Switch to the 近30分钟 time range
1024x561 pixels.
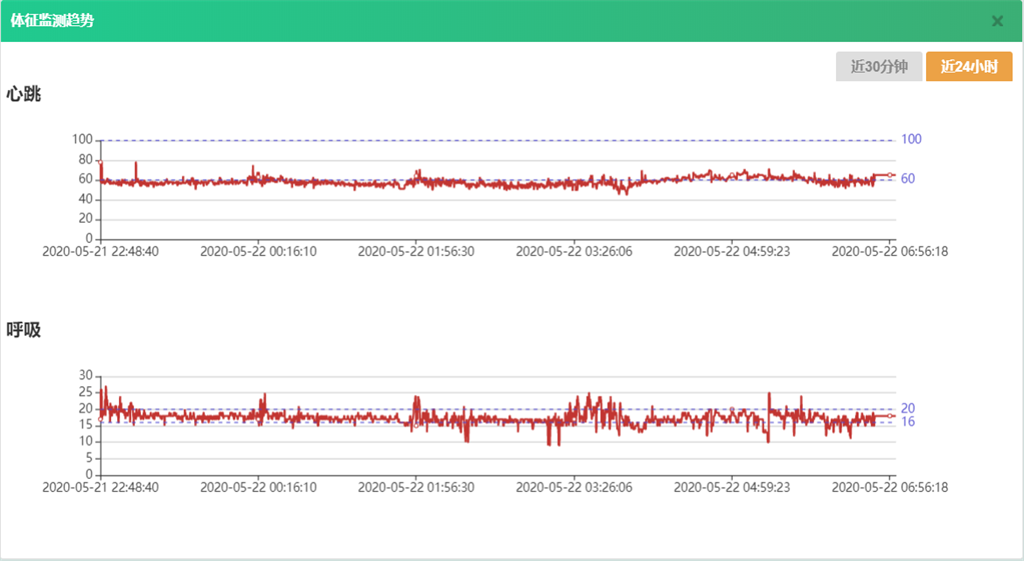(x=878, y=67)
